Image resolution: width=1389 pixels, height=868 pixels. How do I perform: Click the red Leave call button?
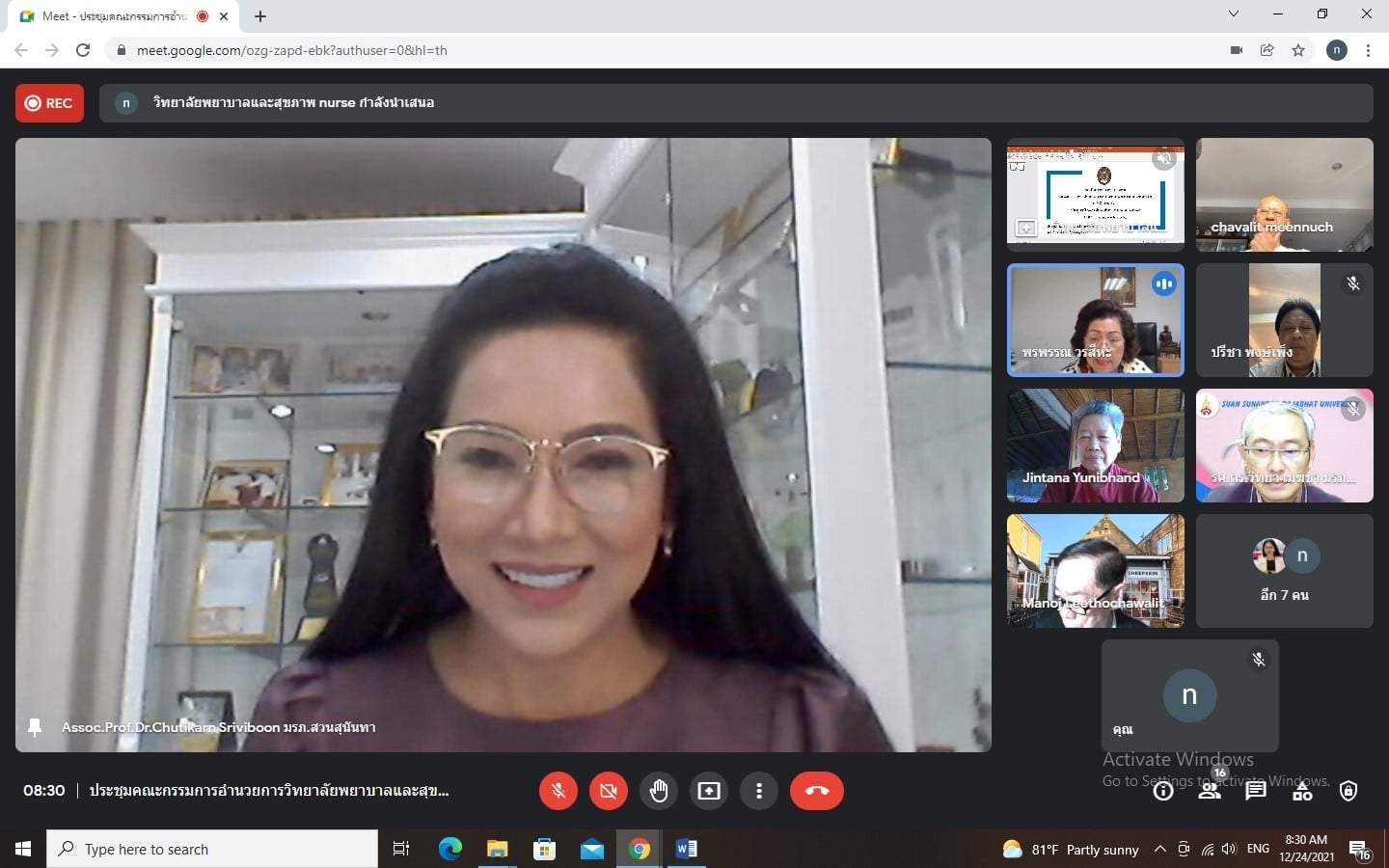pyautogui.click(x=816, y=791)
